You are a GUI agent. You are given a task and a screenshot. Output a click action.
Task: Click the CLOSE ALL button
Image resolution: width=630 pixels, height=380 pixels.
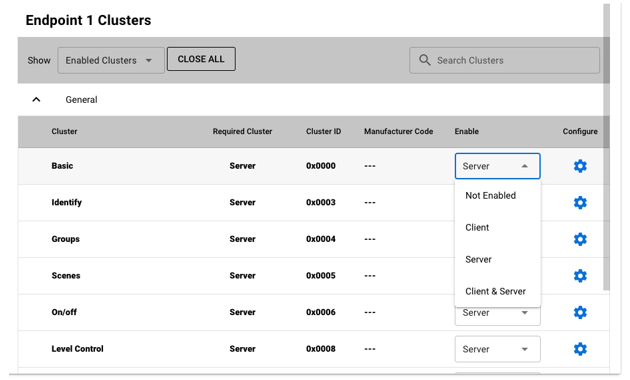[x=201, y=59]
